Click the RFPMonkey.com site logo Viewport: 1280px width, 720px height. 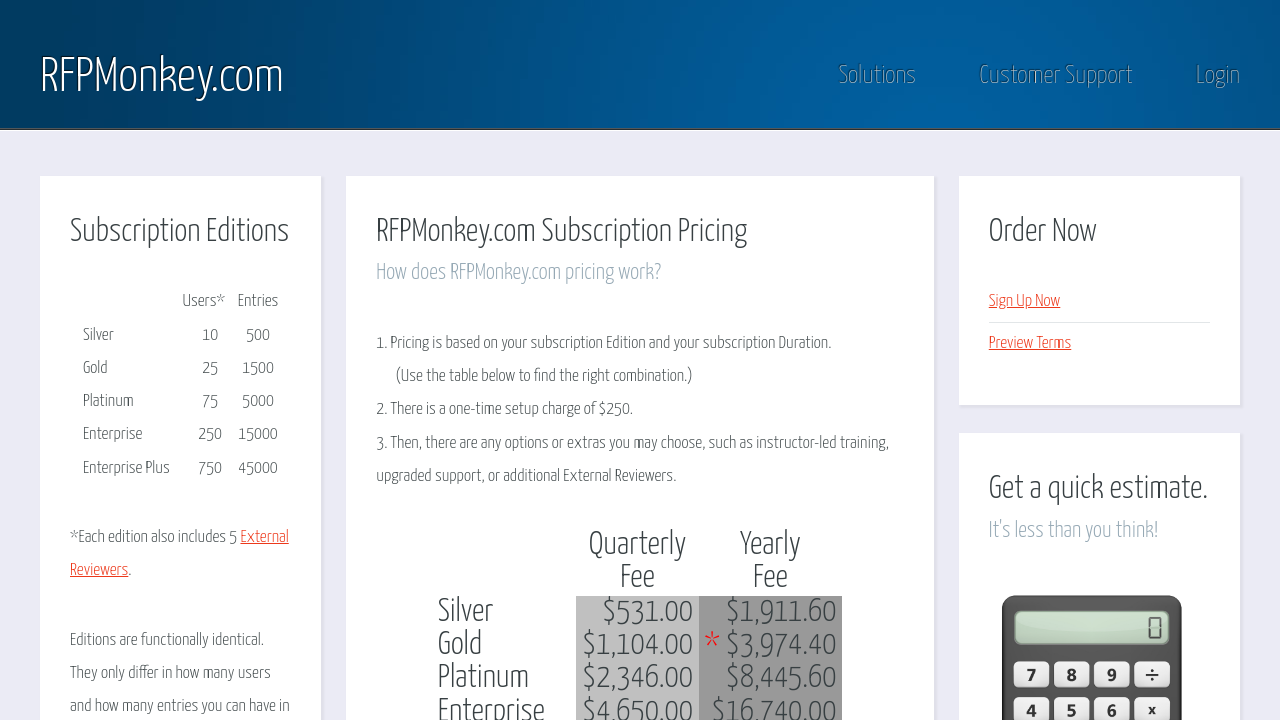(x=162, y=76)
